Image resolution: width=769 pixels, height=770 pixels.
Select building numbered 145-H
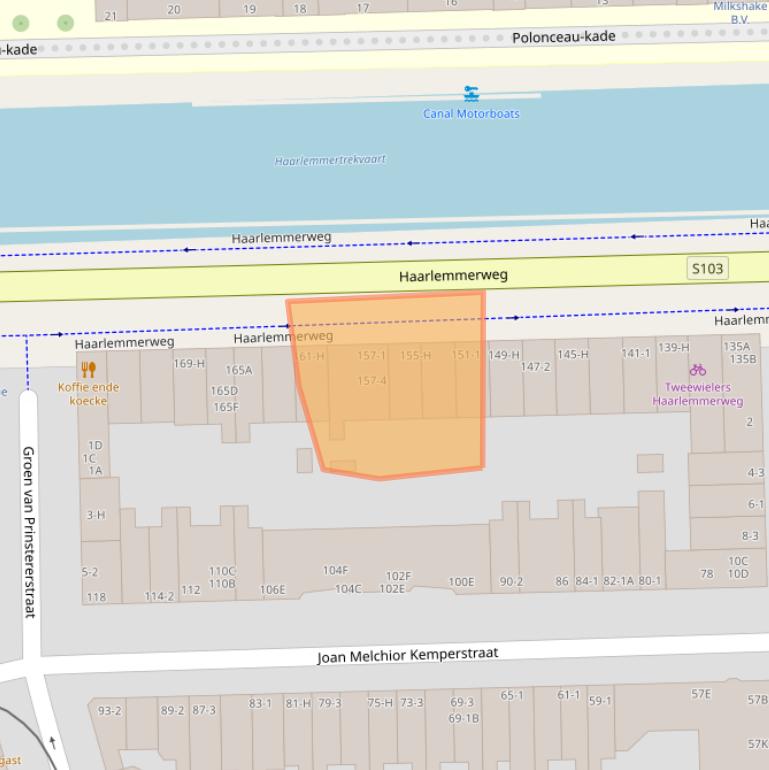pyautogui.click(x=572, y=354)
